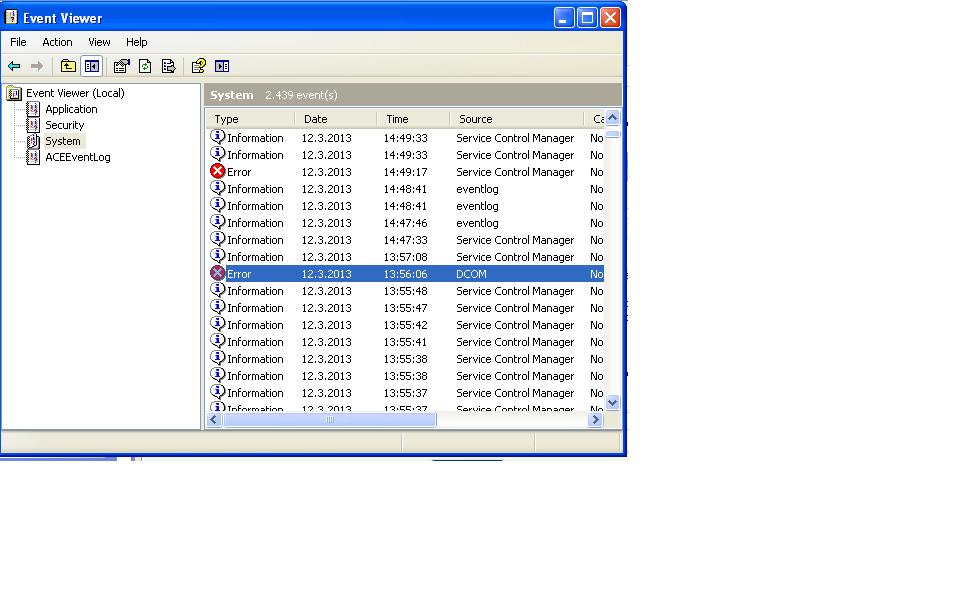Open the Help menu
This screenshot has height=608, width=953.
click(x=137, y=42)
